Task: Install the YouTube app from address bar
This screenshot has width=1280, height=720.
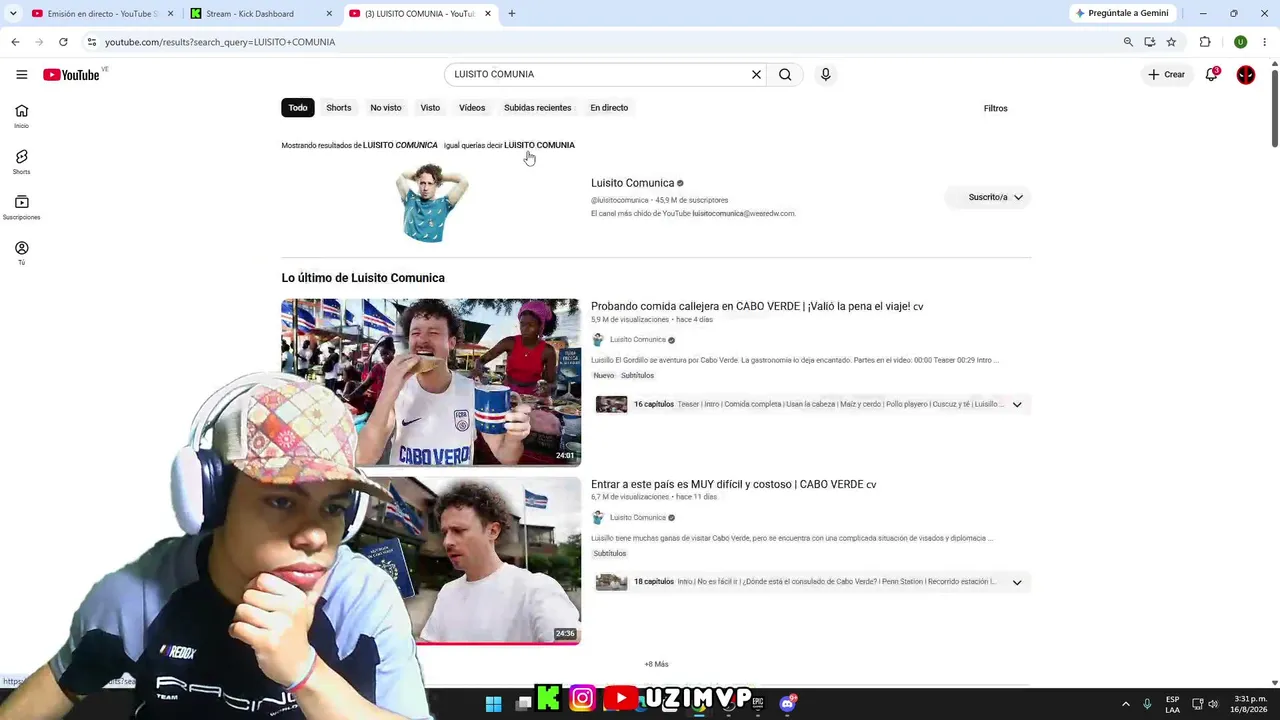Action: tap(1150, 42)
